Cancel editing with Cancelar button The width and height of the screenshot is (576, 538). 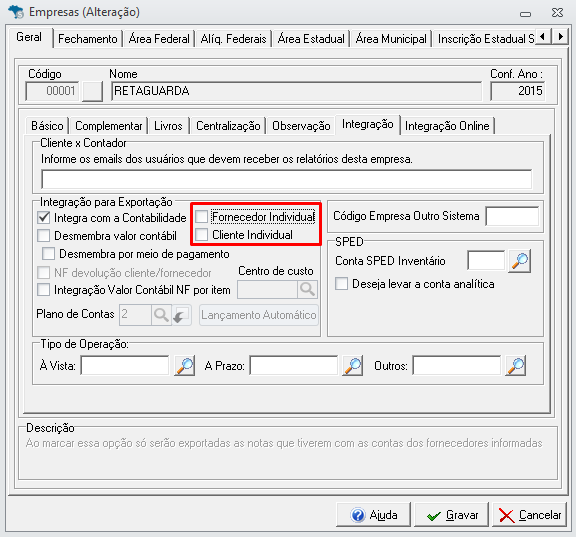pos(529,515)
